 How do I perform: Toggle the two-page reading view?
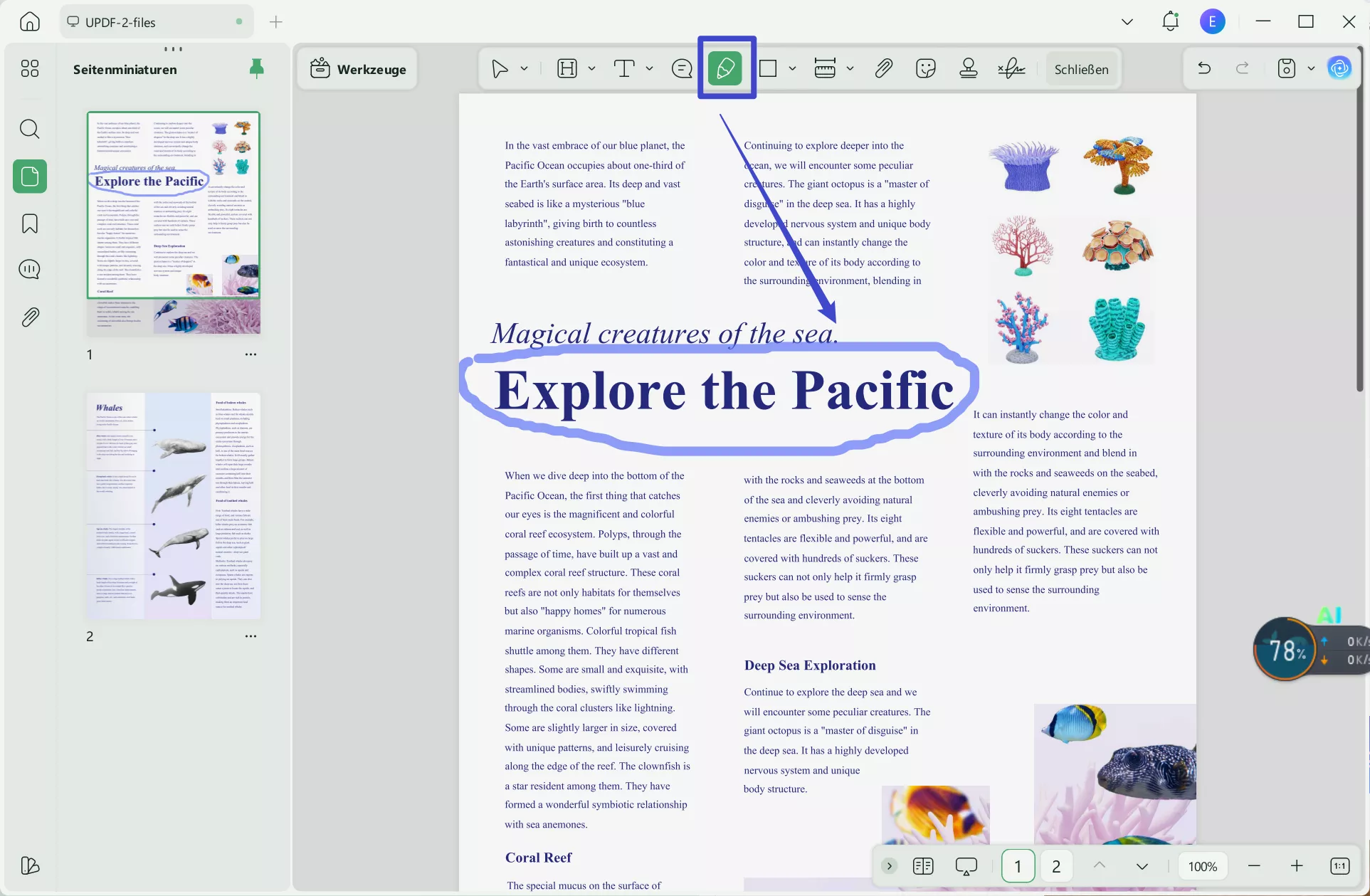[x=923, y=866]
